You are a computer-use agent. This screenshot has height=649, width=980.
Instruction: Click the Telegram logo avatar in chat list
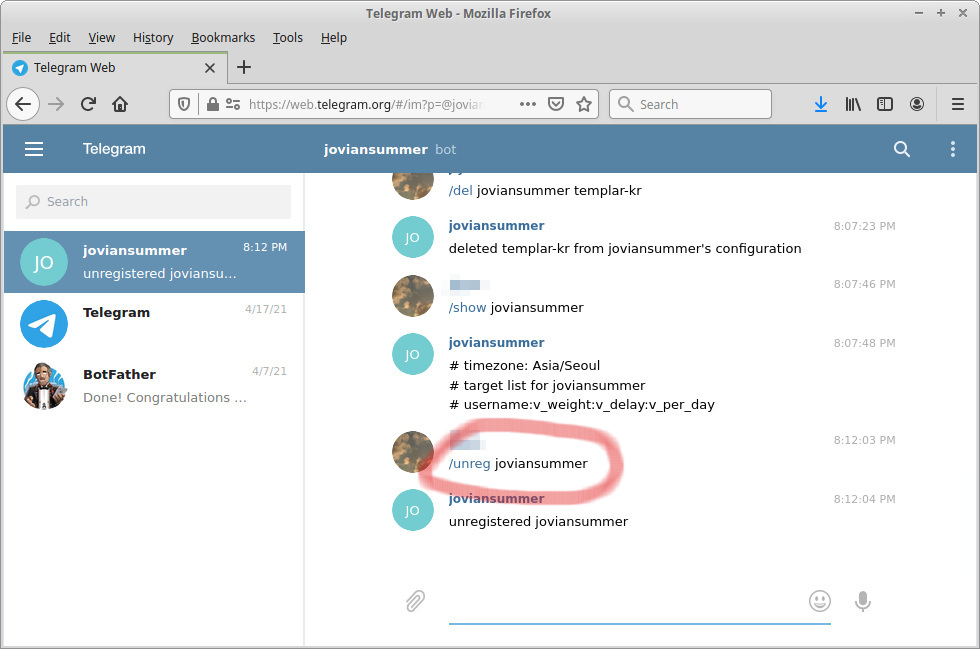tap(44, 324)
